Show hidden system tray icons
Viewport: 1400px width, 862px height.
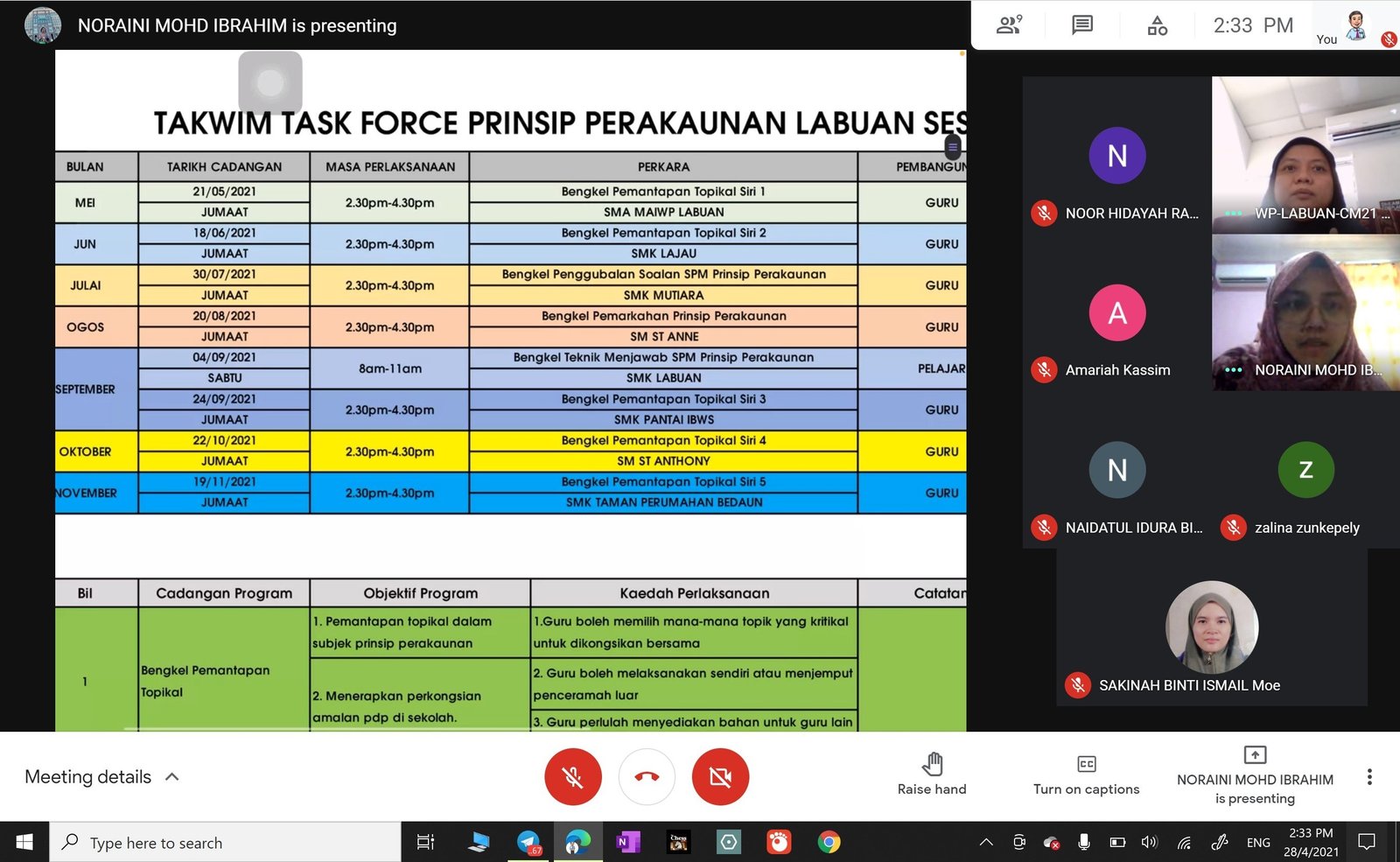pyautogui.click(x=986, y=842)
